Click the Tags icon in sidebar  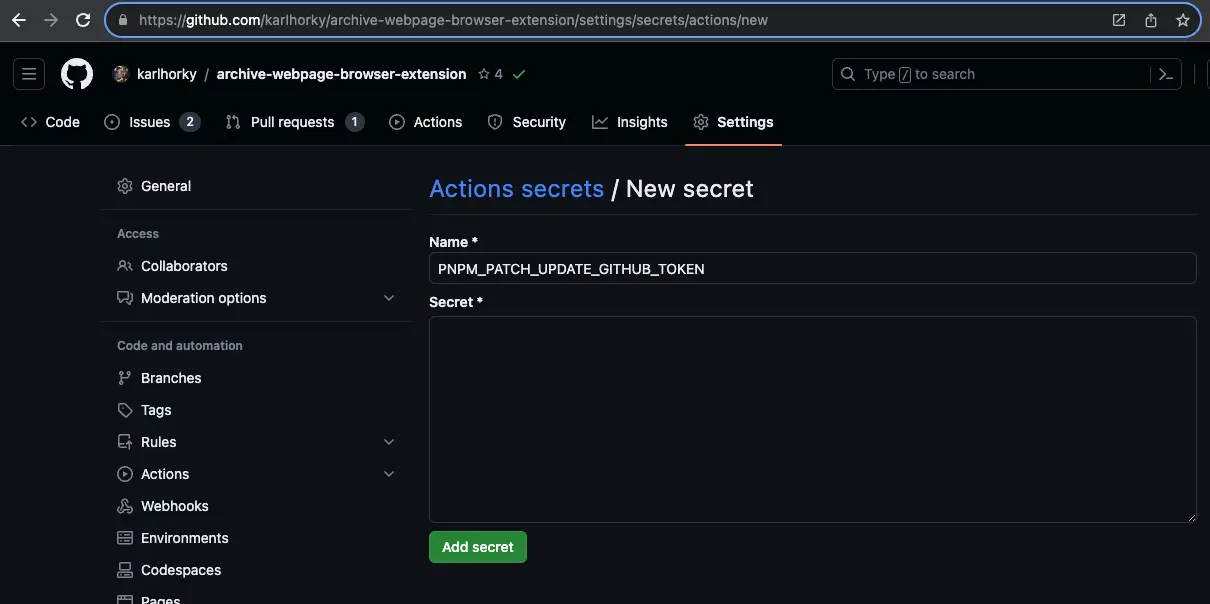[x=125, y=410]
